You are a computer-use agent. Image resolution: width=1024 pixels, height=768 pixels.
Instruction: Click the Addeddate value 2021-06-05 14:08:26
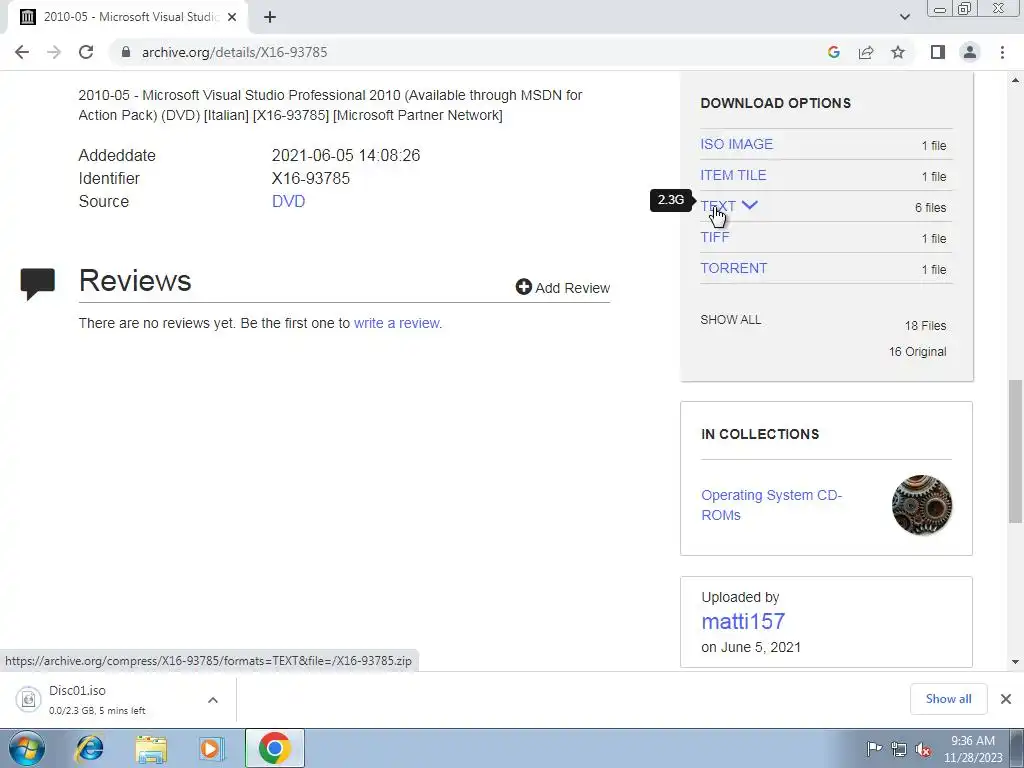point(346,155)
